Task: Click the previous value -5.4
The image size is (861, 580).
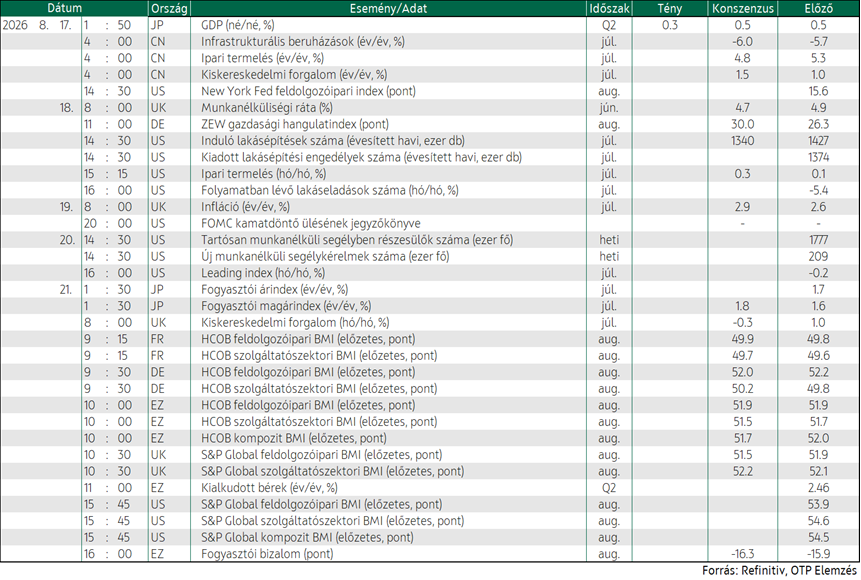Action: (x=818, y=190)
